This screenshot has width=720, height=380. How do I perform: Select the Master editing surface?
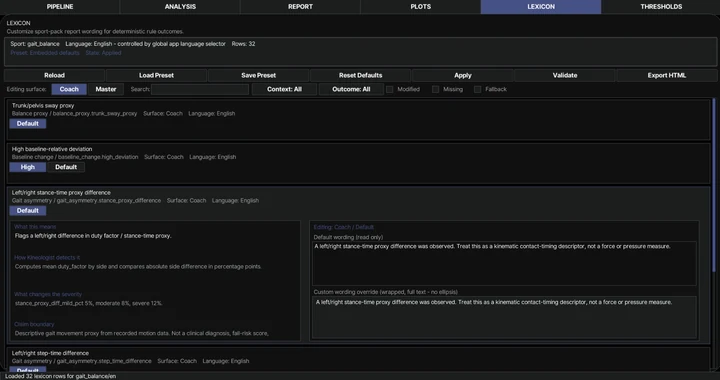[106, 89]
